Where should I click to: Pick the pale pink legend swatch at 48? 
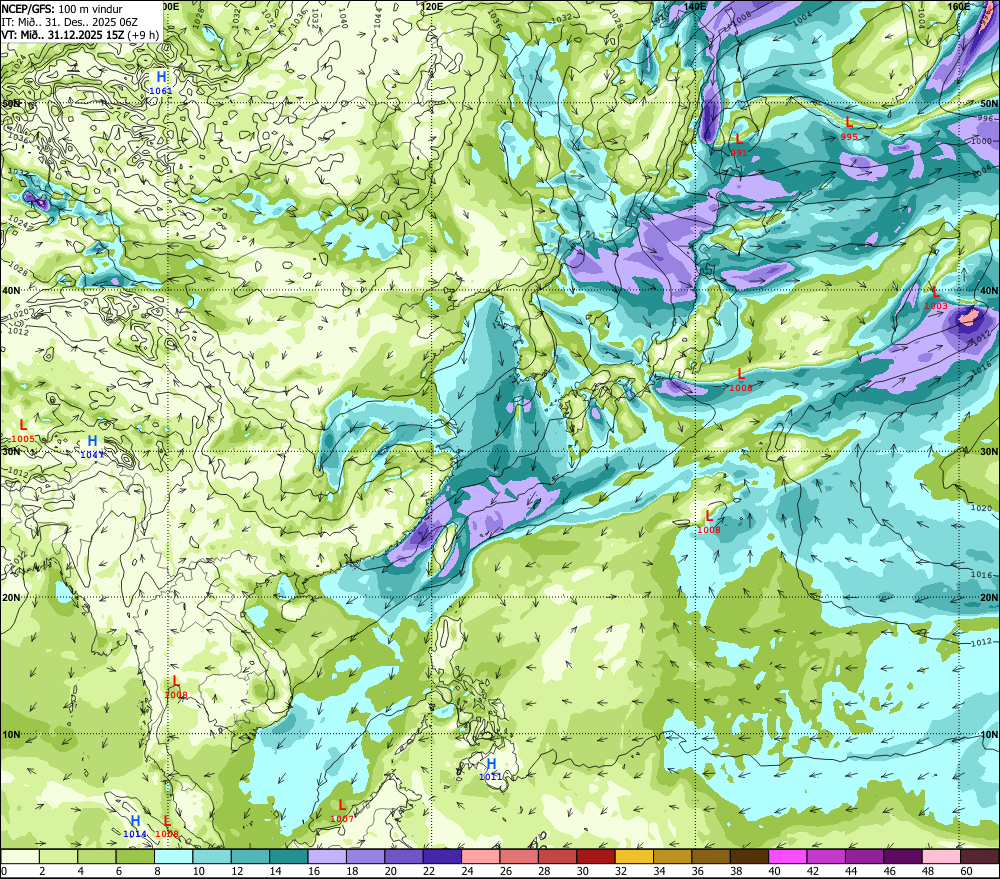pyautogui.click(x=942, y=856)
